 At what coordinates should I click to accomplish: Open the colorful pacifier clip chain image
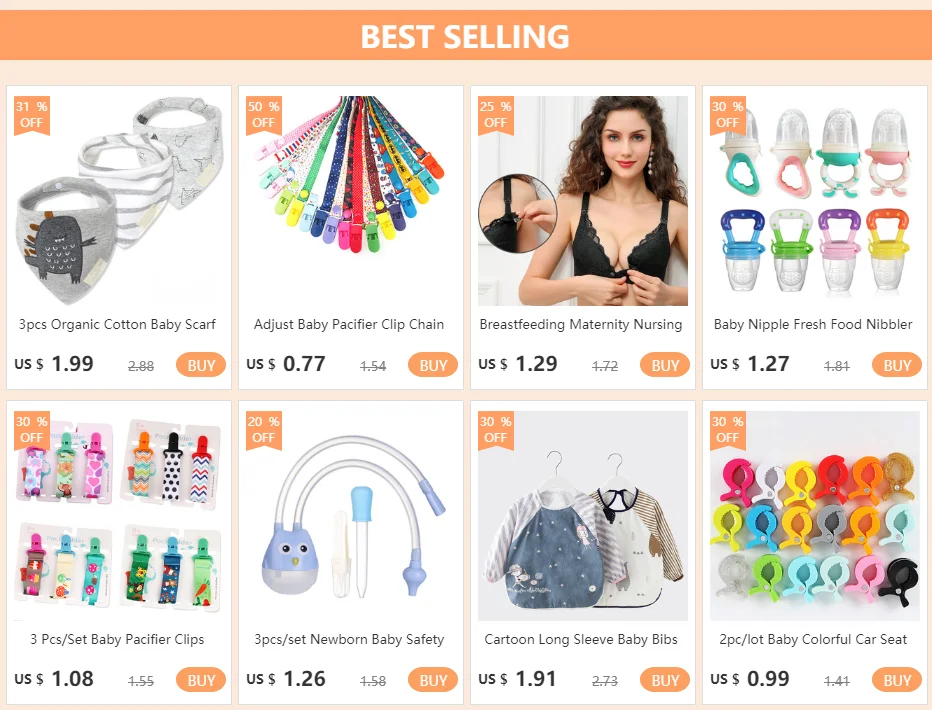351,201
